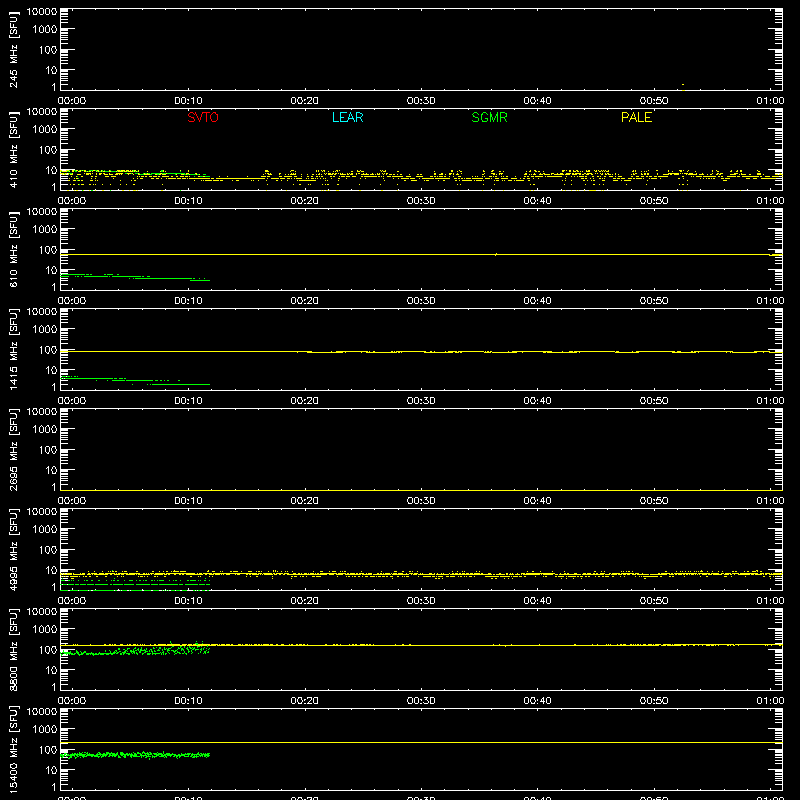The width and height of the screenshot is (800, 800).
Task: Click the 100 tick label on 4995 MHz axis
Action: [48, 550]
